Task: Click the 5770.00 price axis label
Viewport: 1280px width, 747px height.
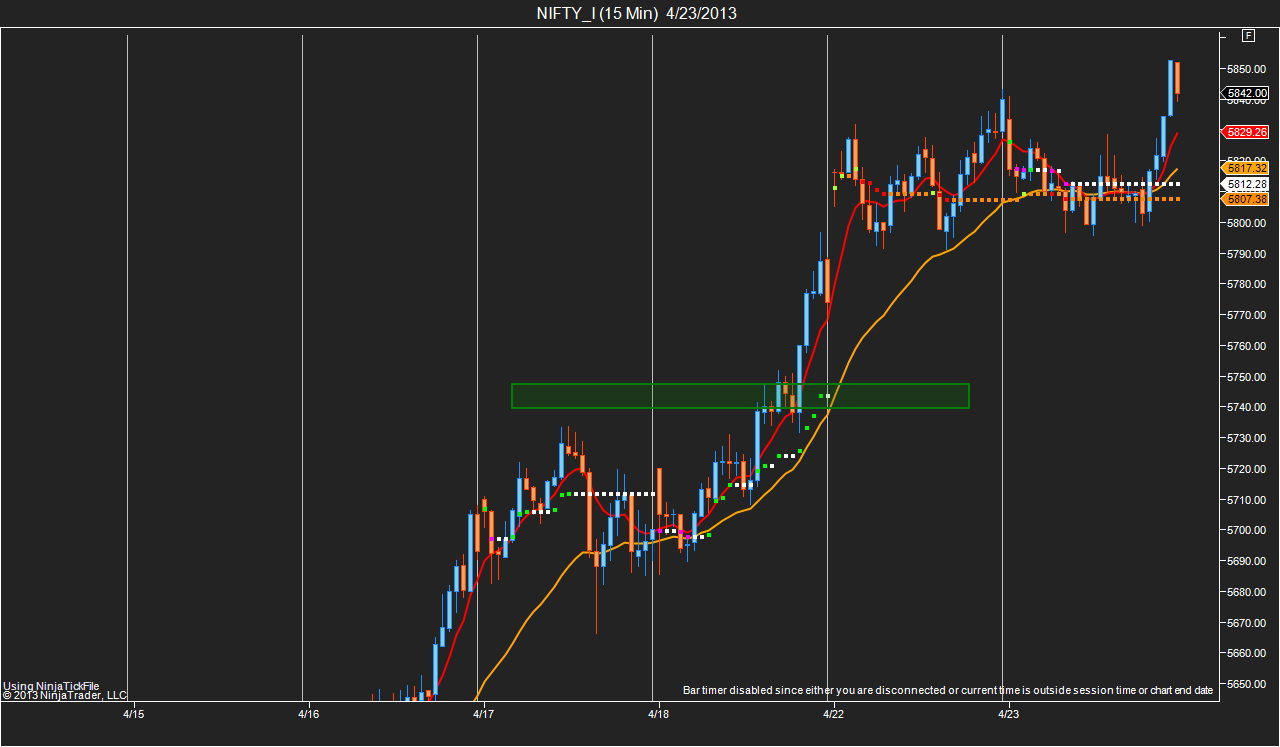Action: 1247,315
